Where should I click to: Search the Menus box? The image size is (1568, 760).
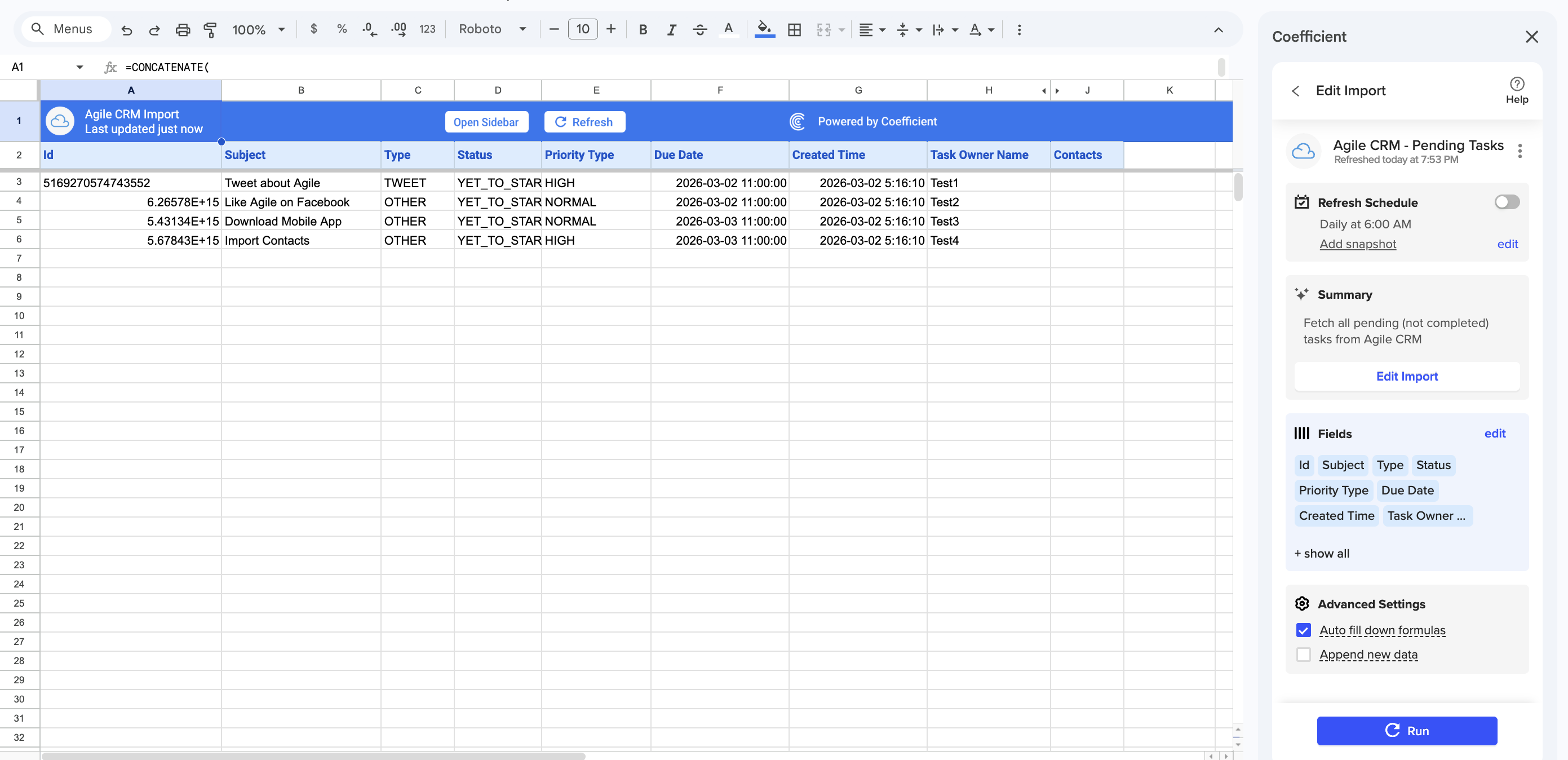click(x=66, y=29)
